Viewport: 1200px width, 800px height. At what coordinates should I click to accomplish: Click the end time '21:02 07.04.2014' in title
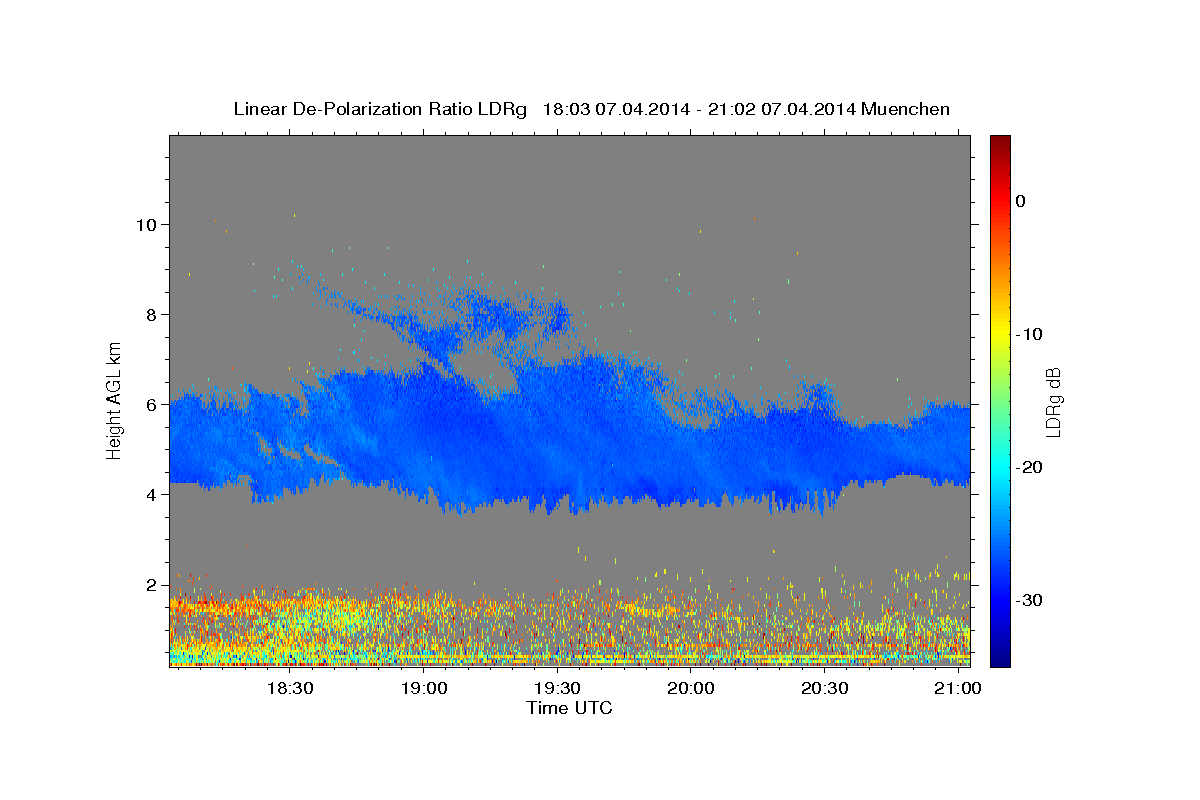click(x=782, y=109)
